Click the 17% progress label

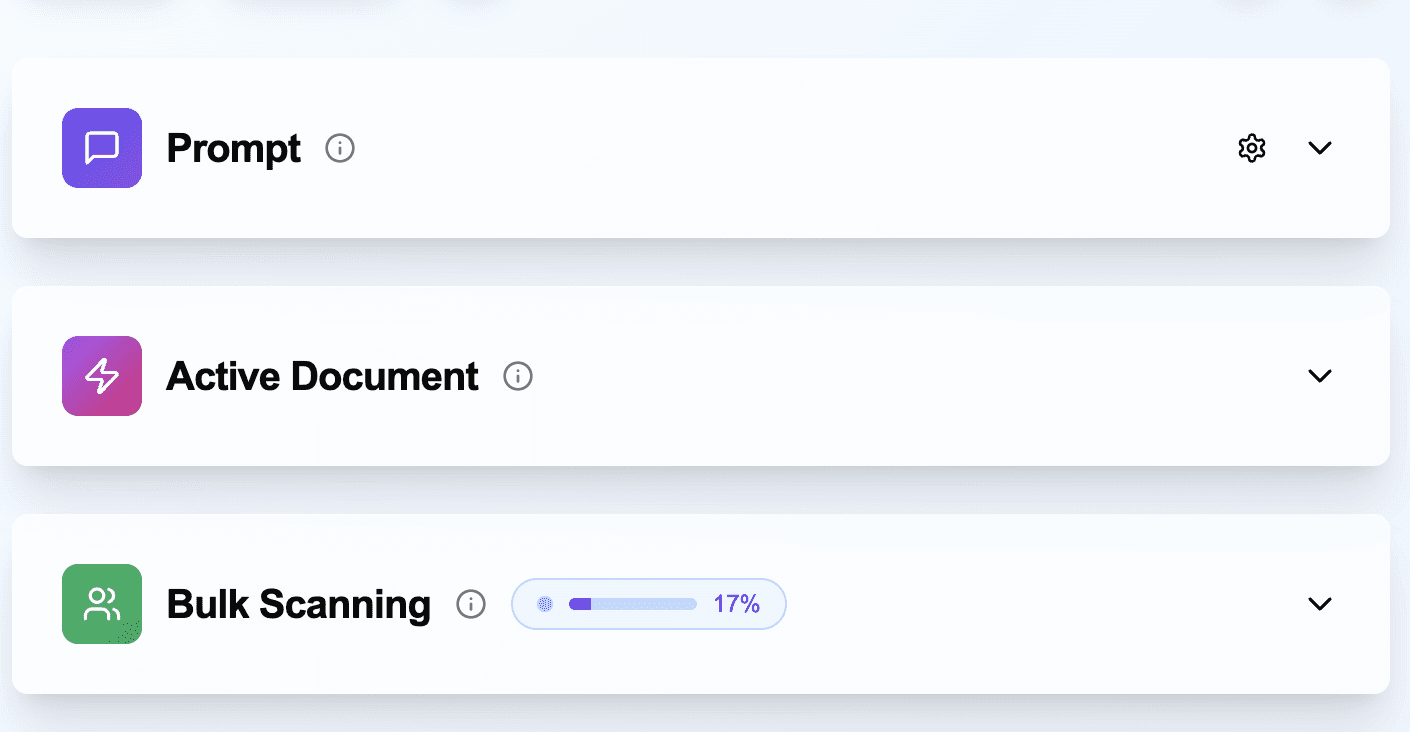click(737, 604)
